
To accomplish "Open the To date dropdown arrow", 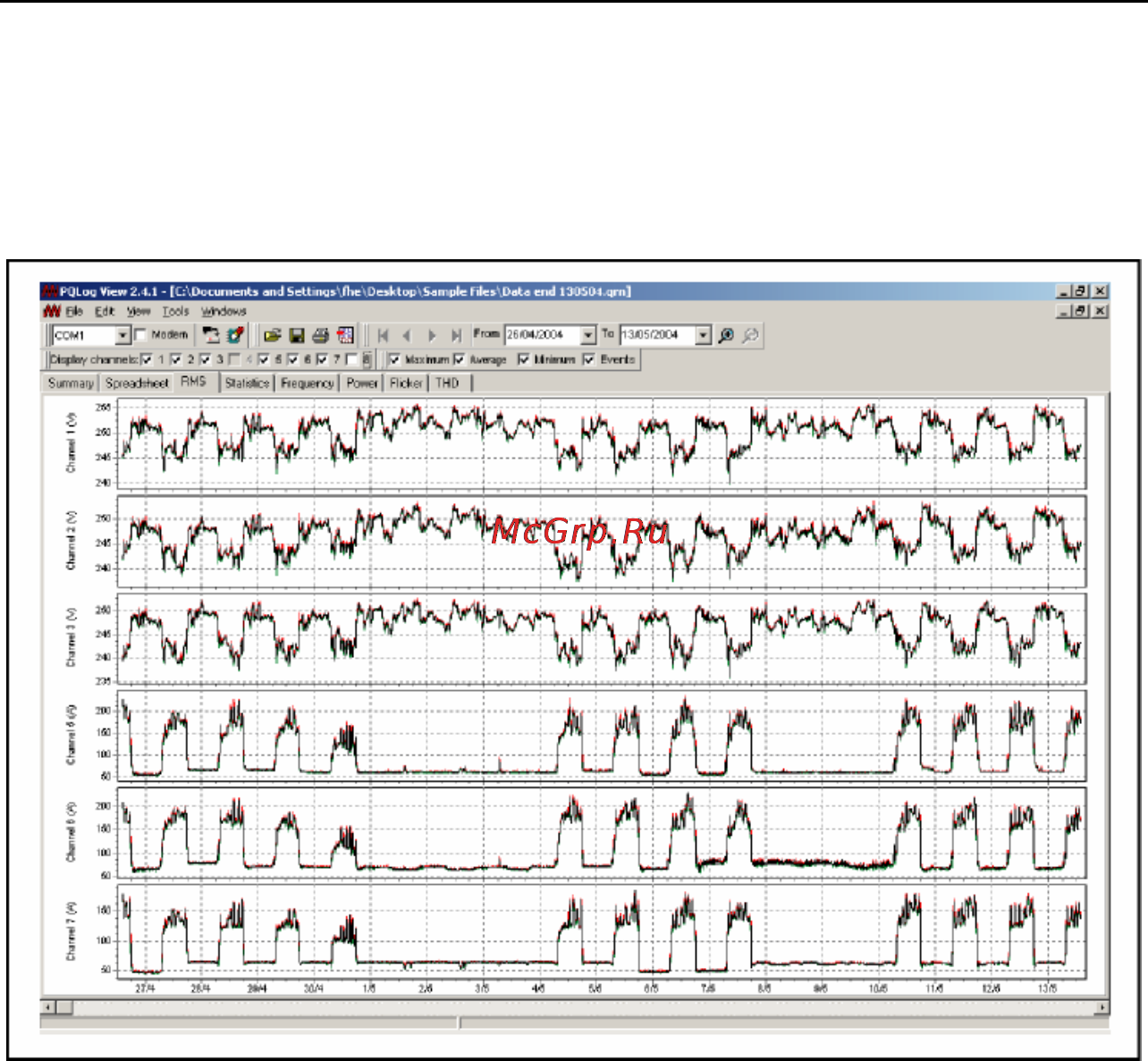I will point(704,335).
